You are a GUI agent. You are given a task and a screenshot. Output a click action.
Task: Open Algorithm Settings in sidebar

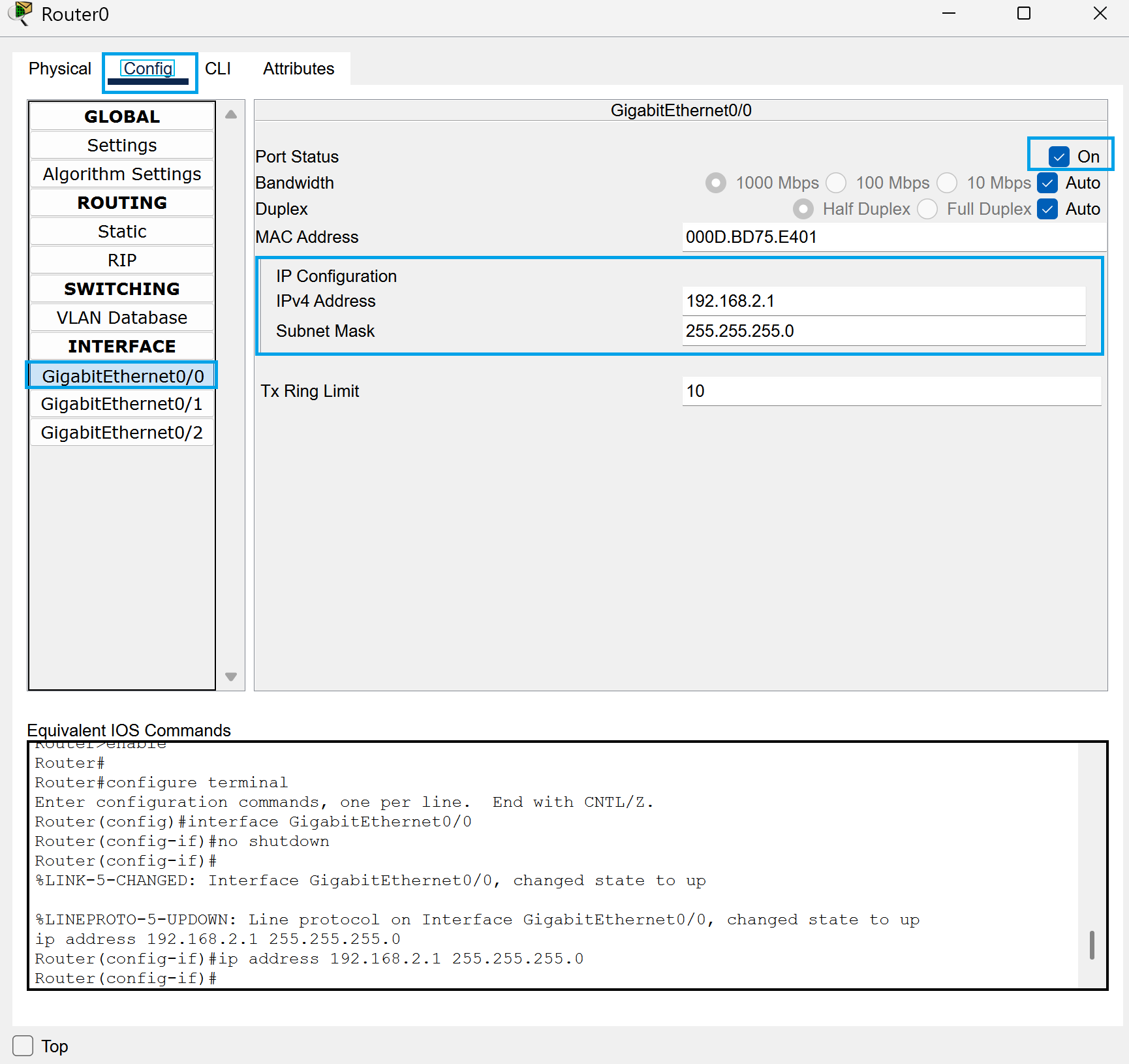pyautogui.click(x=122, y=174)
